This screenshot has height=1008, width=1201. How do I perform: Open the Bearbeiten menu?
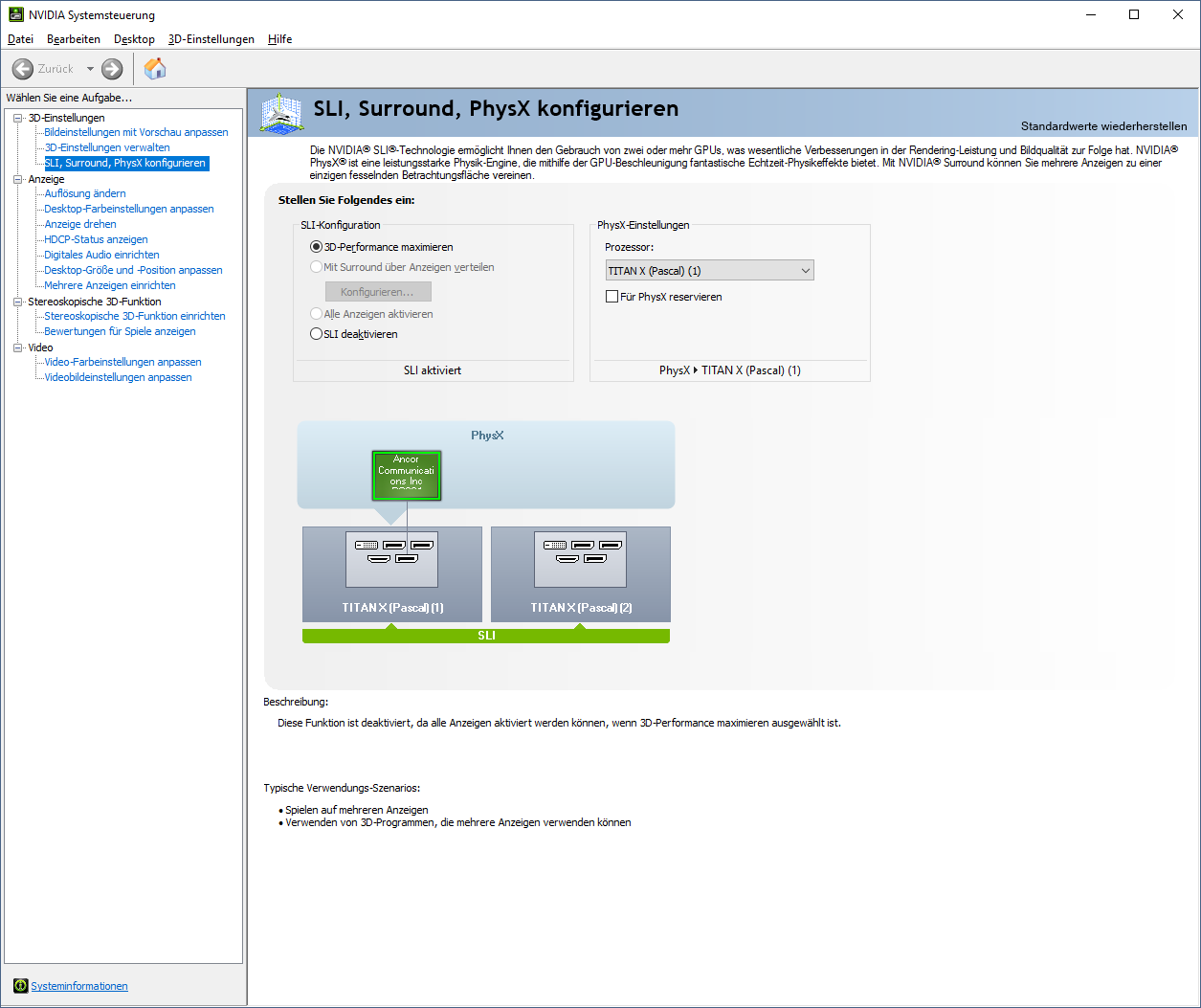[x=74, y=39]
